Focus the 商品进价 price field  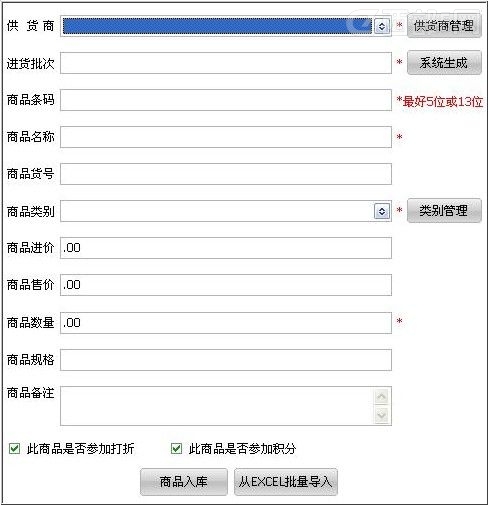tap(226, 248)
